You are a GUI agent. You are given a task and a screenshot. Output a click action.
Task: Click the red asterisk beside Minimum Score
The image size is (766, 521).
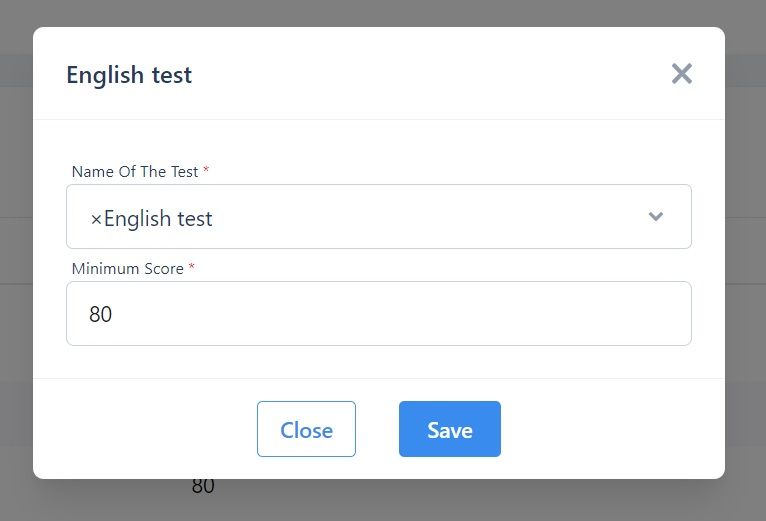(x=192, y=268)
